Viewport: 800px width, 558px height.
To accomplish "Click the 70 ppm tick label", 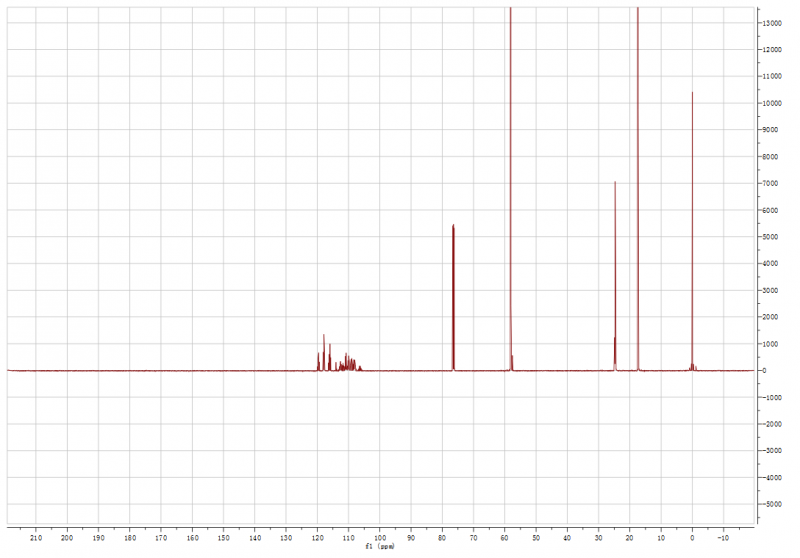I will [473, 538].
